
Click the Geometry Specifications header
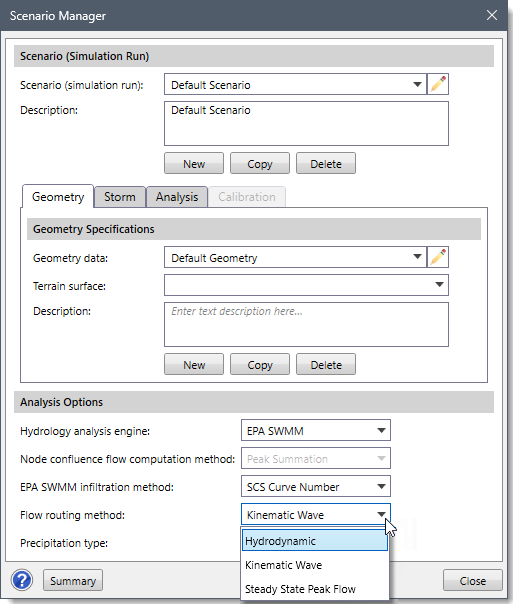(x=254, y=229)
